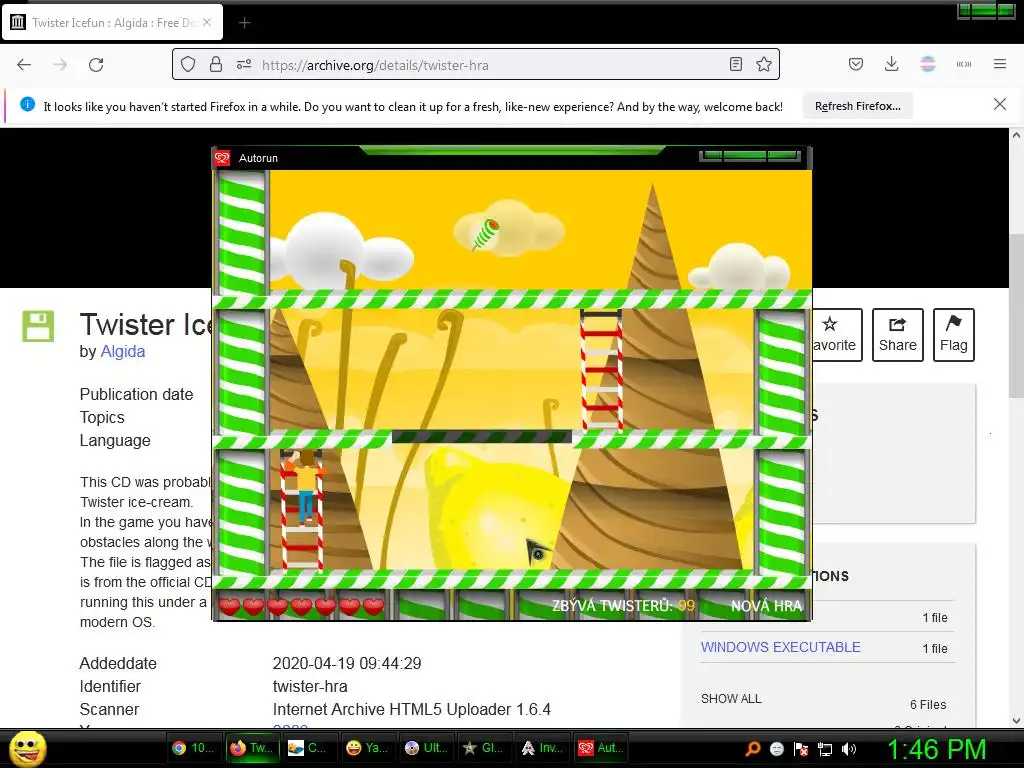
Task: Dismiss the Firefox refresh notification bar
Action: pyautogui.click(x=1000, y=104)
